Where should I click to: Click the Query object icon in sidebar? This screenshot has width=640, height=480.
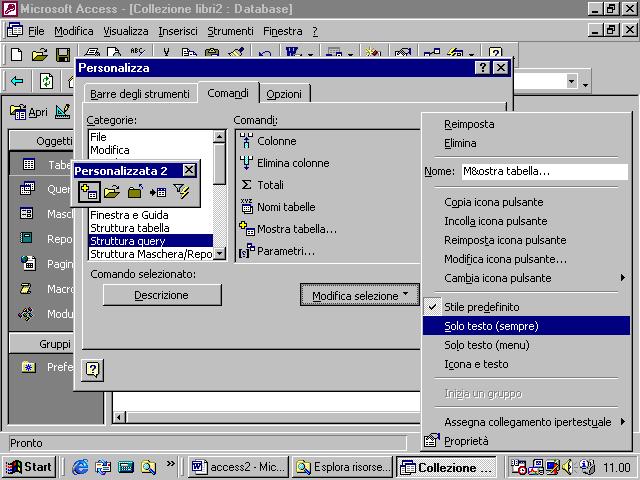coord(28,189)
